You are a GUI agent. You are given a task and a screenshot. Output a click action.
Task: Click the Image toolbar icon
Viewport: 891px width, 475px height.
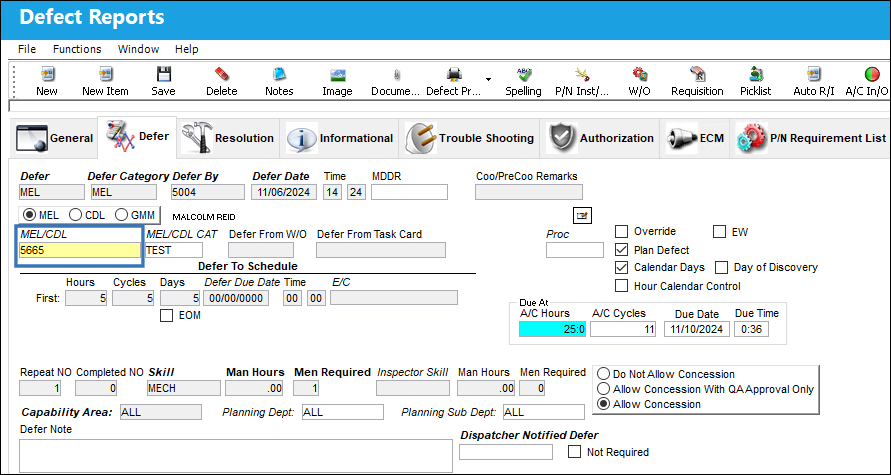click(x=338, y=74)
